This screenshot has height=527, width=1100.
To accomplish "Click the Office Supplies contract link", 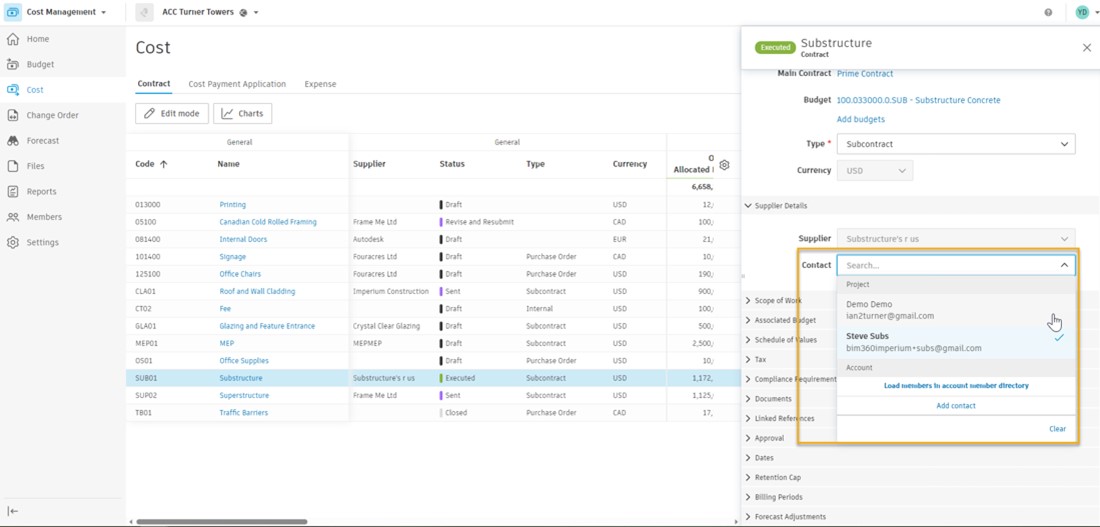I will (x=244, y=361).
